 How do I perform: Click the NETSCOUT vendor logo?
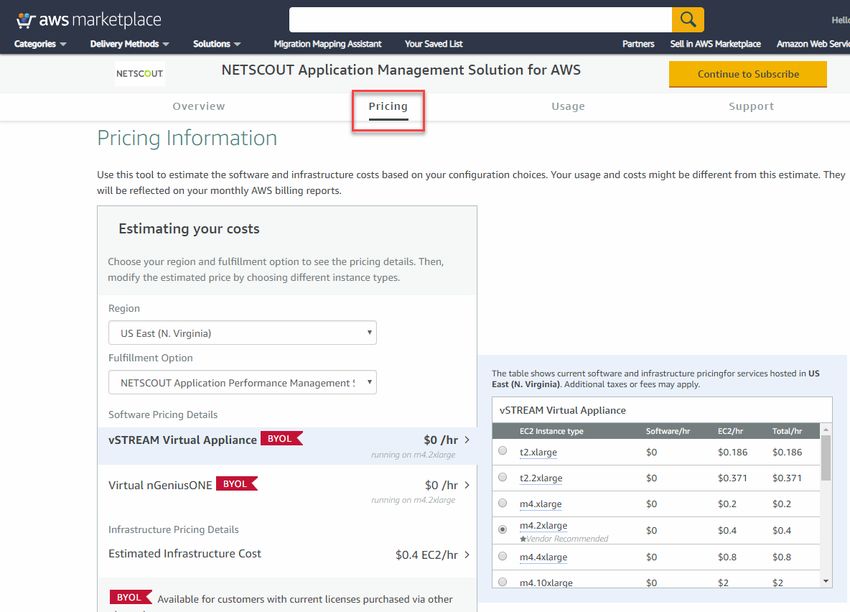pos(140,74)
